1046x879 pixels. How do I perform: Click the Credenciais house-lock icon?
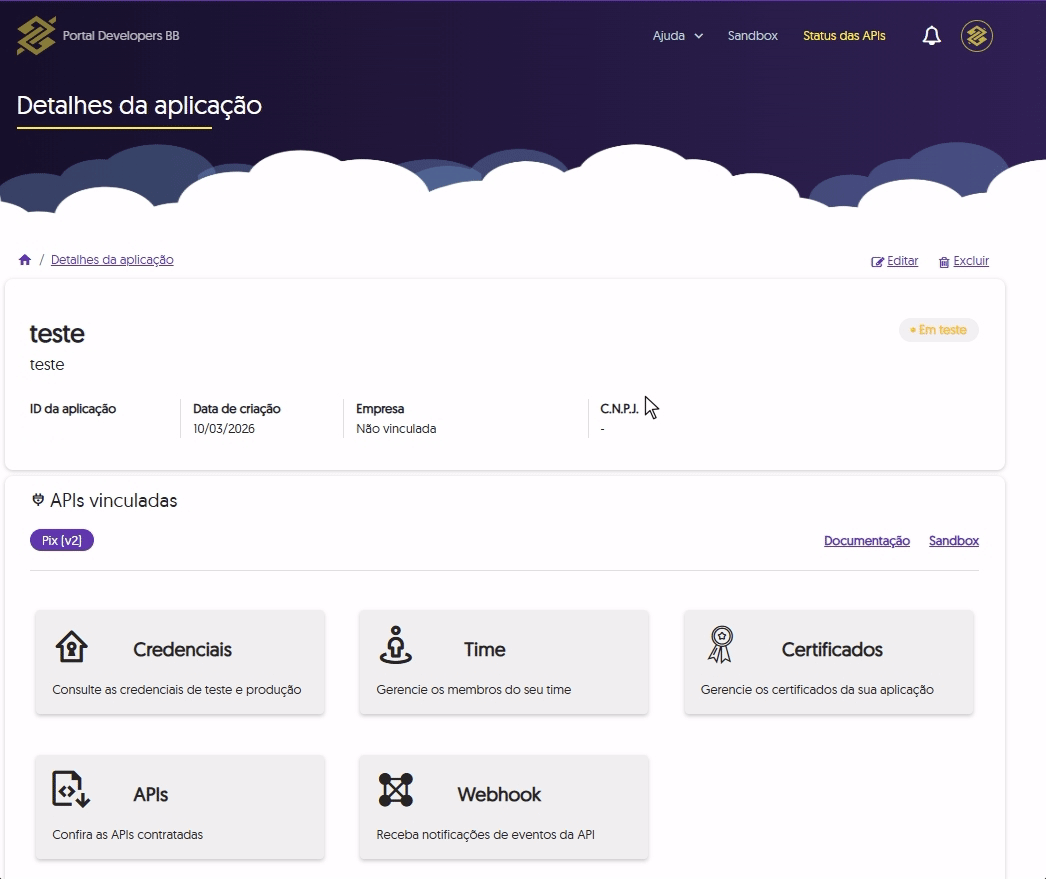pos(71,647)
